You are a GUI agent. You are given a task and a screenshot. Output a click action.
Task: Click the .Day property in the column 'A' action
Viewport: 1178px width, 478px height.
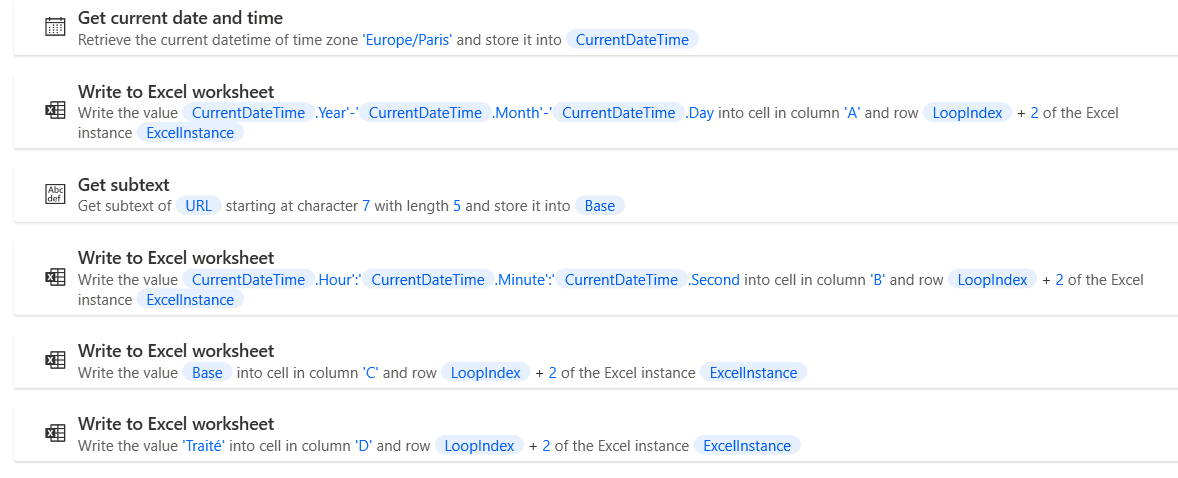(x=700, y=113)
